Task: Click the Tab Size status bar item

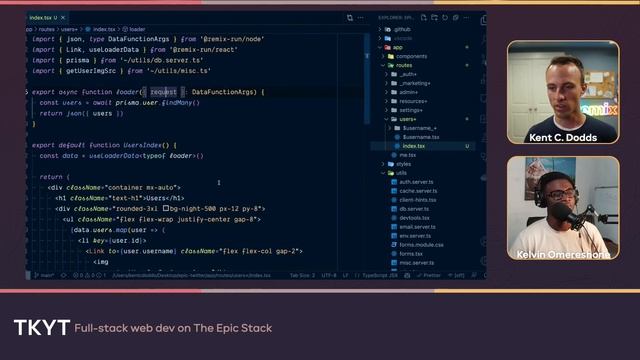Action: pyautogui.click(x=302, y=276)
